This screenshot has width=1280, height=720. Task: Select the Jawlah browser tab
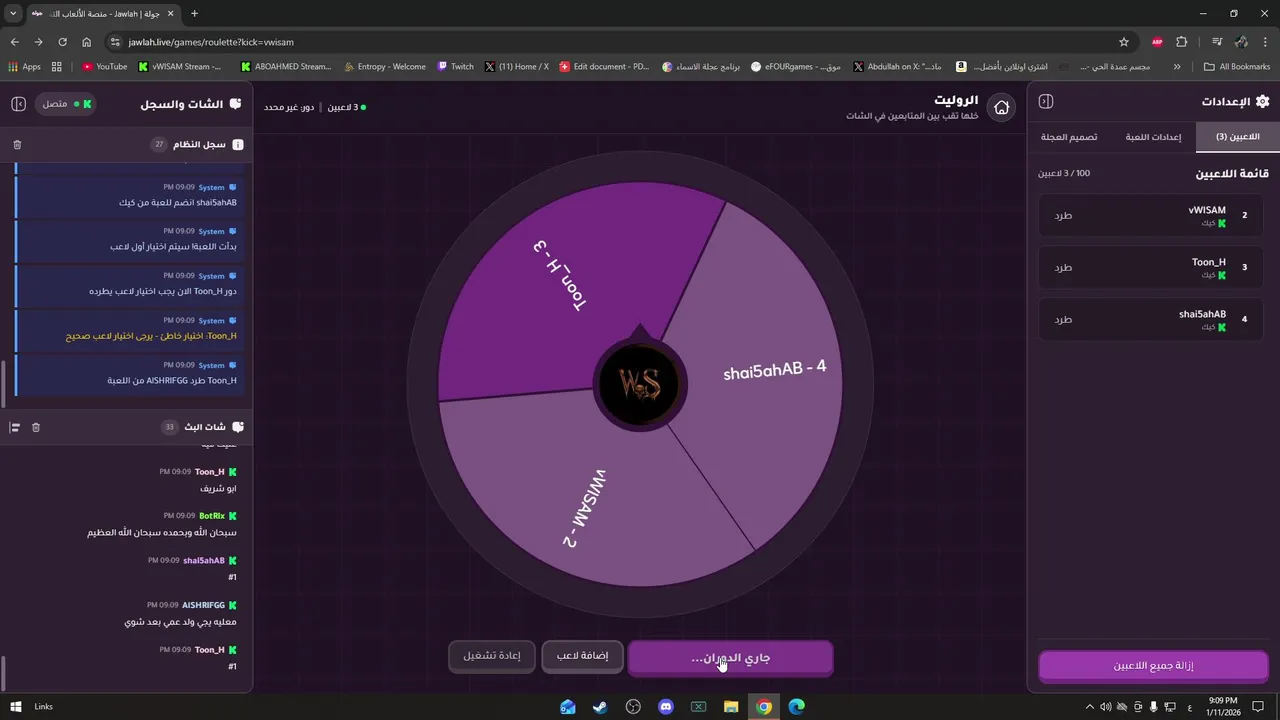click(x=101, y=13)
